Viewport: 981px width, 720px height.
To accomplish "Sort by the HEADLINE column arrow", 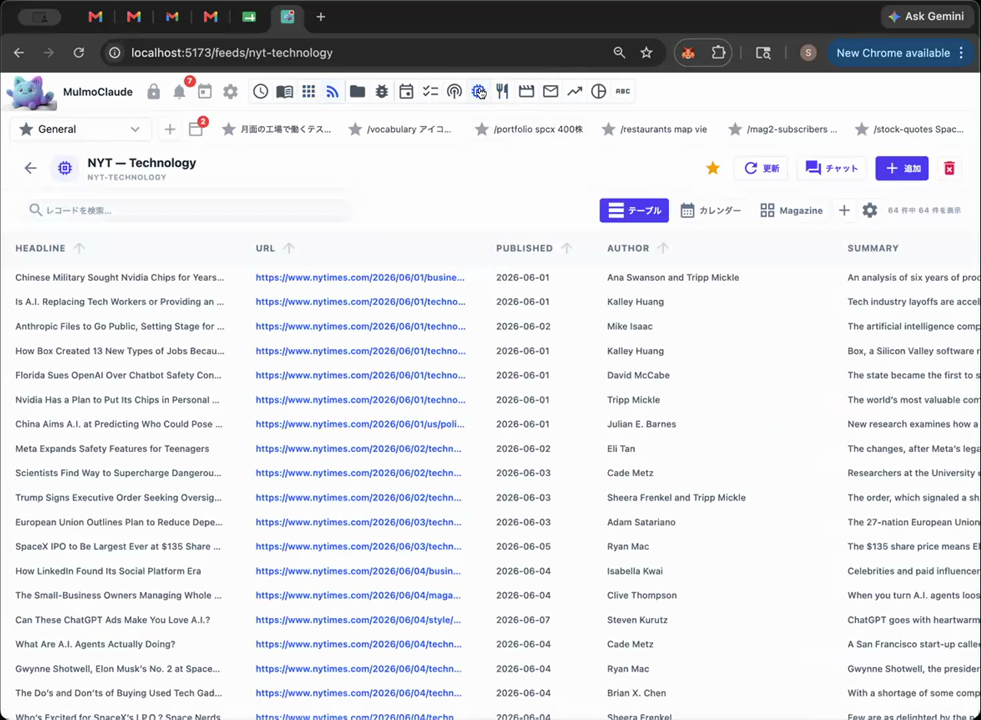I will 79,248.
